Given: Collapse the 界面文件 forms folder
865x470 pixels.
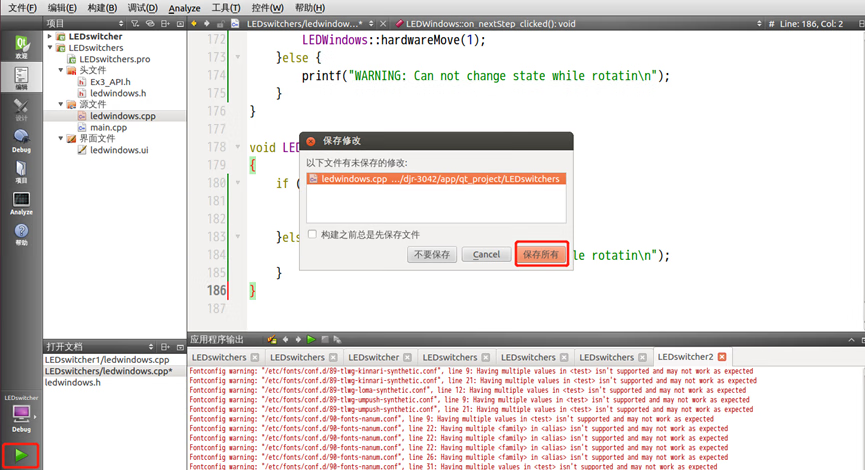Looking at the screenshot, I should (61, 138).
